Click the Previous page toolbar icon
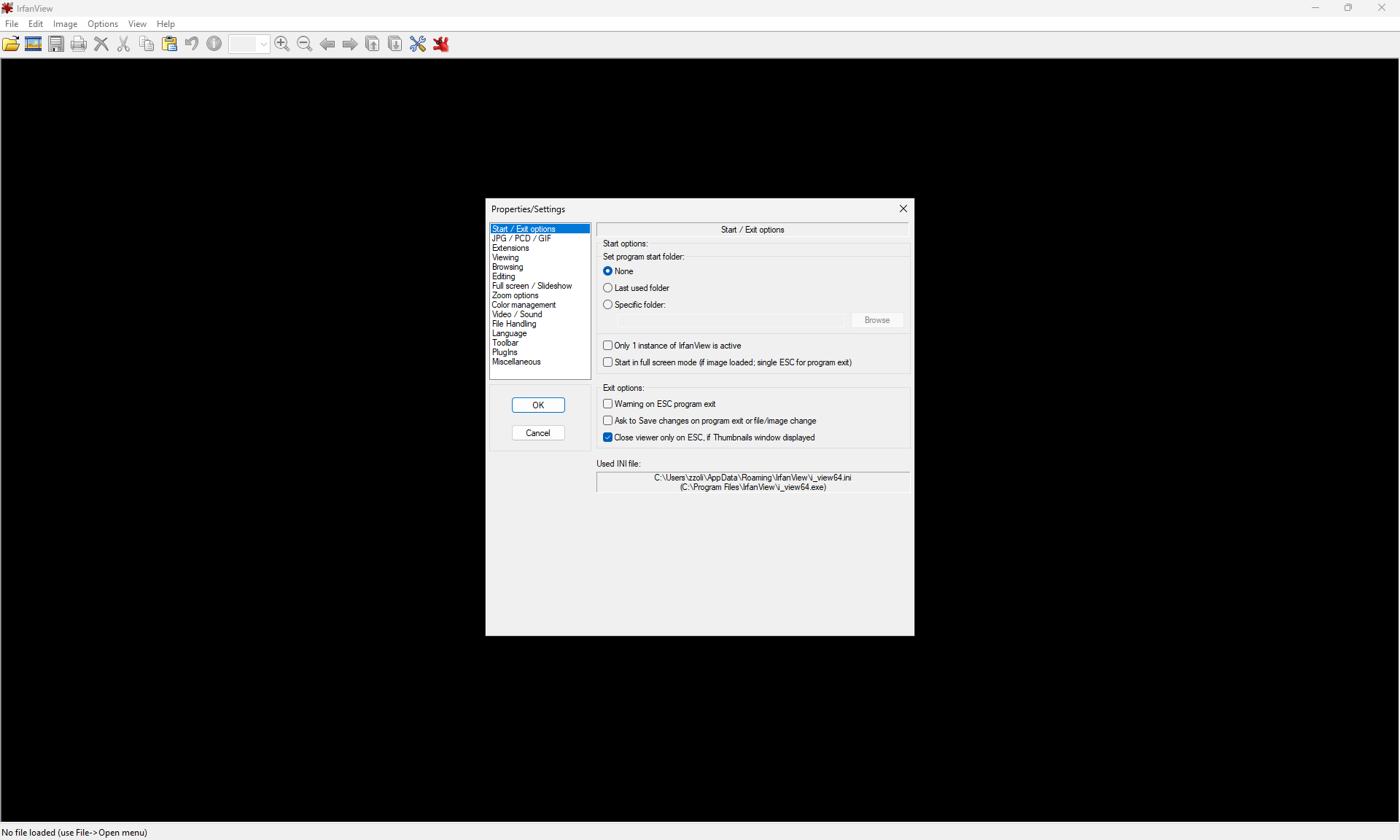This screenshot has width=1400, height=840. [373, 44]
